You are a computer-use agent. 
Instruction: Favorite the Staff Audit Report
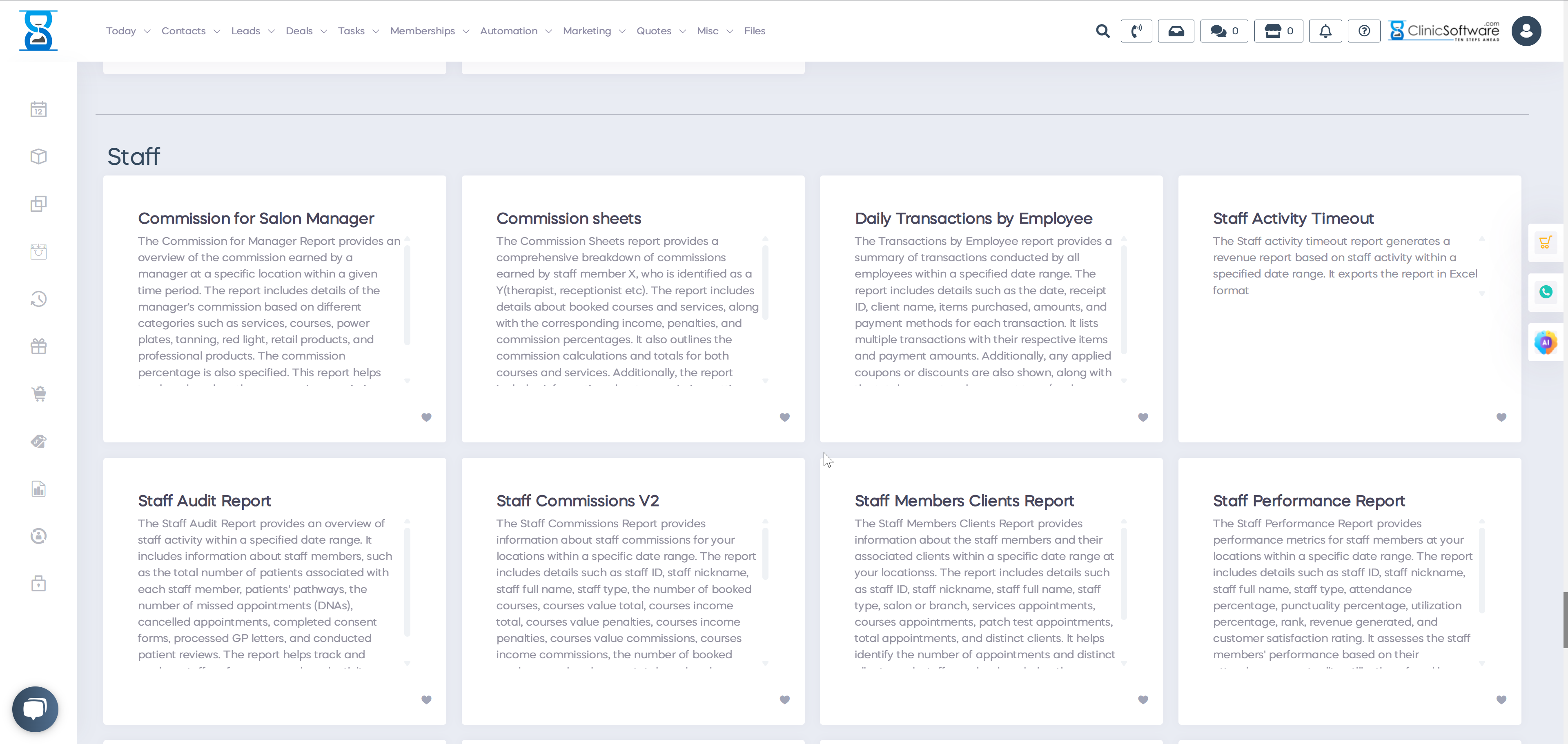(x=425, y=700)
